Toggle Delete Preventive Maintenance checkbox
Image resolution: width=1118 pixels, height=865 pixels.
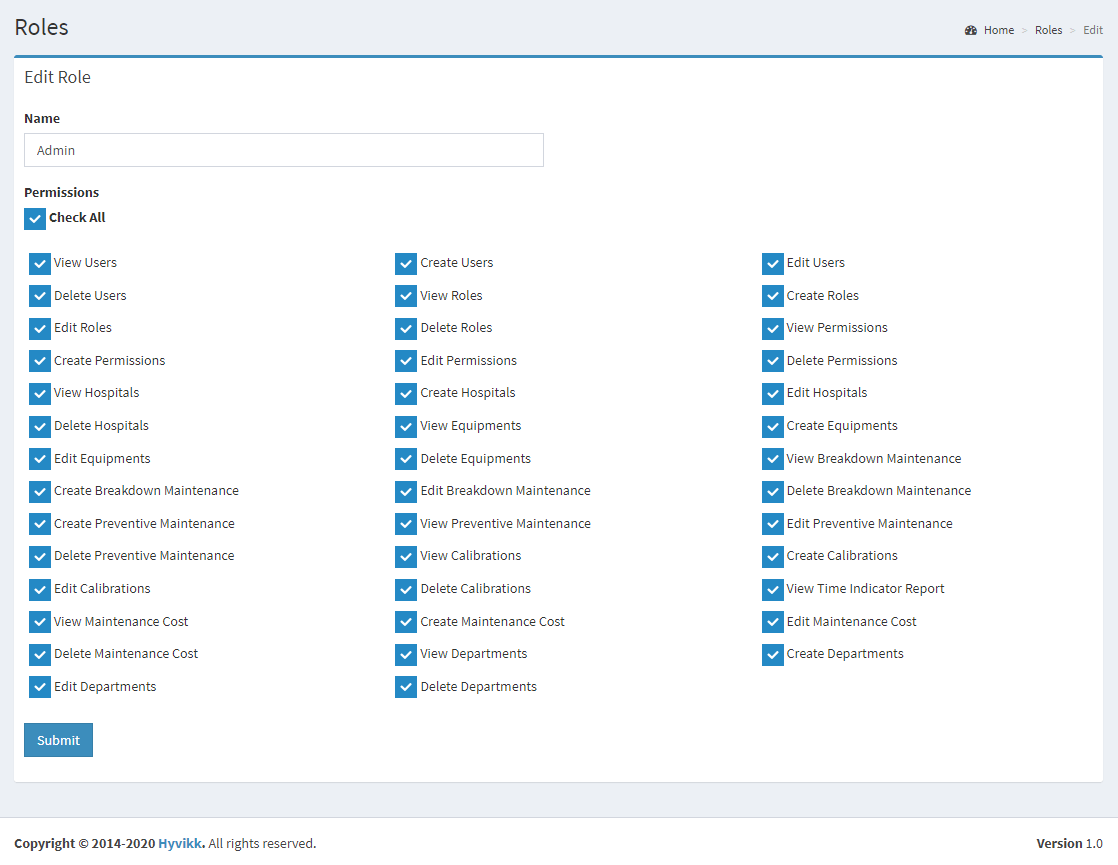click(40, 556)
